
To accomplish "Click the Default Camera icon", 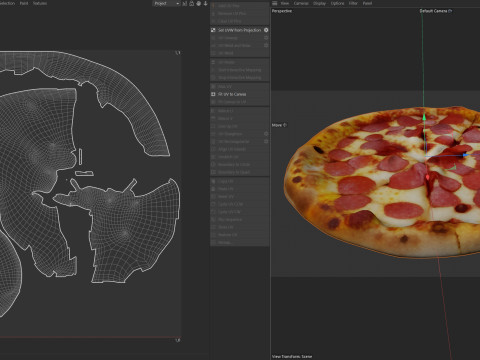I will (x=450, y=11).
